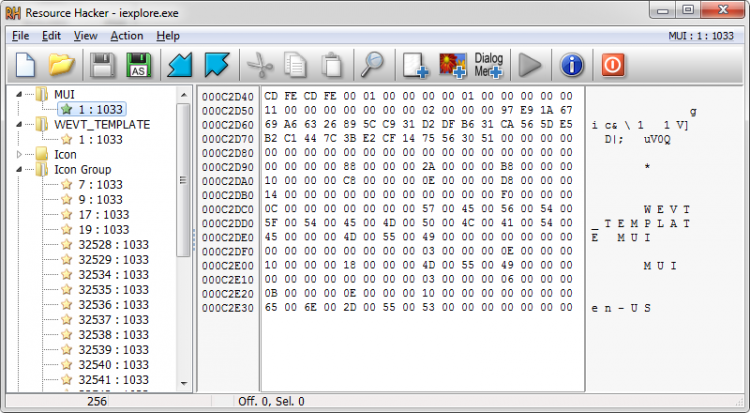The image size is (750, 413).
Task: Click the red power exit icon
Action: (x=613, y=65)
